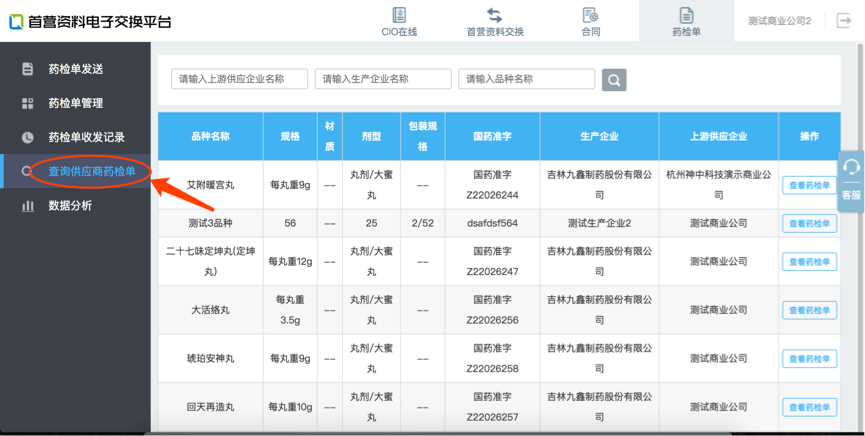Viewport: 865px width, 436px height.
Task: Focus the product variety name input
Action: point(526,79)
